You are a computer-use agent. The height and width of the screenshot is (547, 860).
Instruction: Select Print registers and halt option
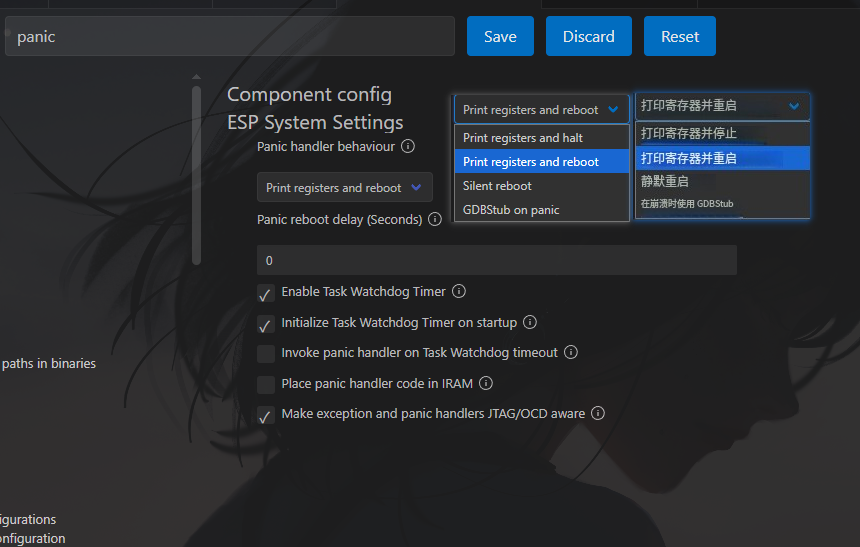click(x=541, y=138)
